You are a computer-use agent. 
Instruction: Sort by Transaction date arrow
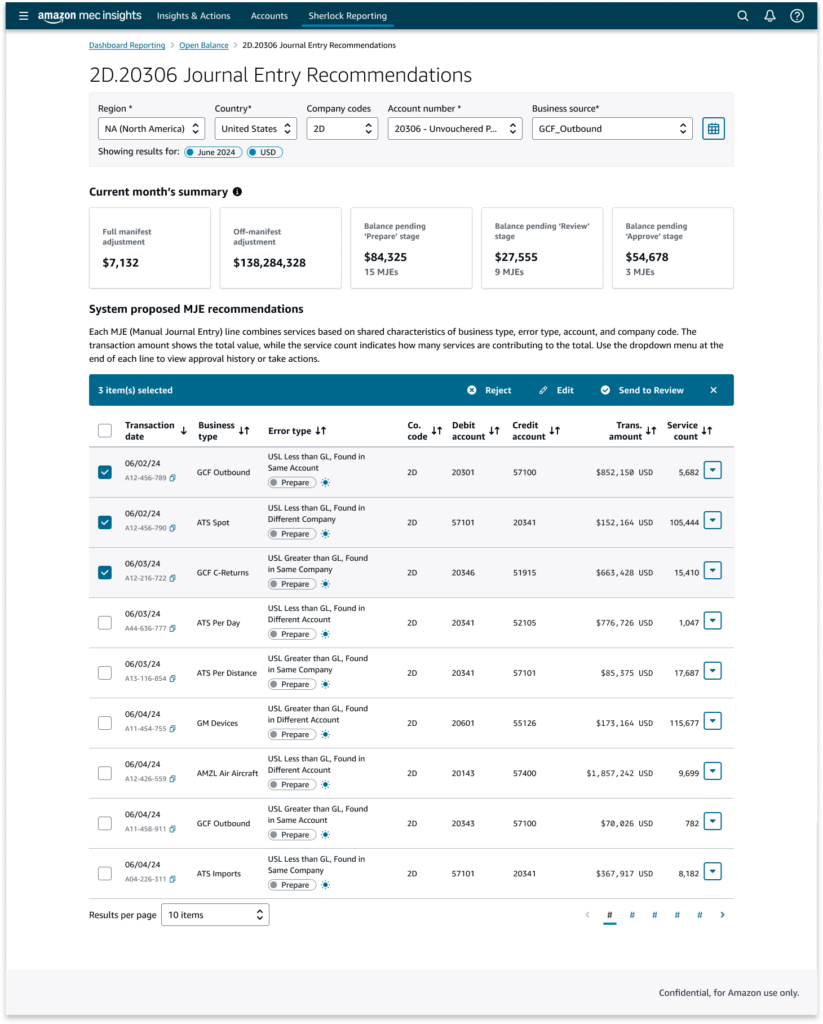point(184,430)
